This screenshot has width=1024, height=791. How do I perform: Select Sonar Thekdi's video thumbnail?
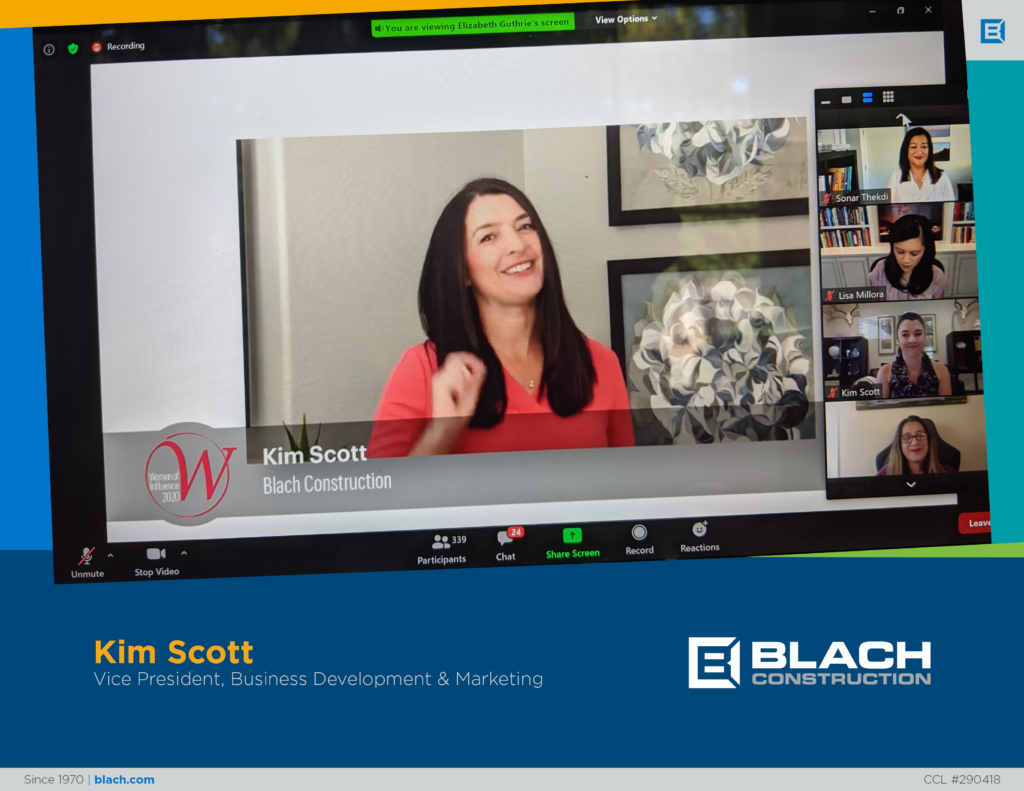pos(895,164)
